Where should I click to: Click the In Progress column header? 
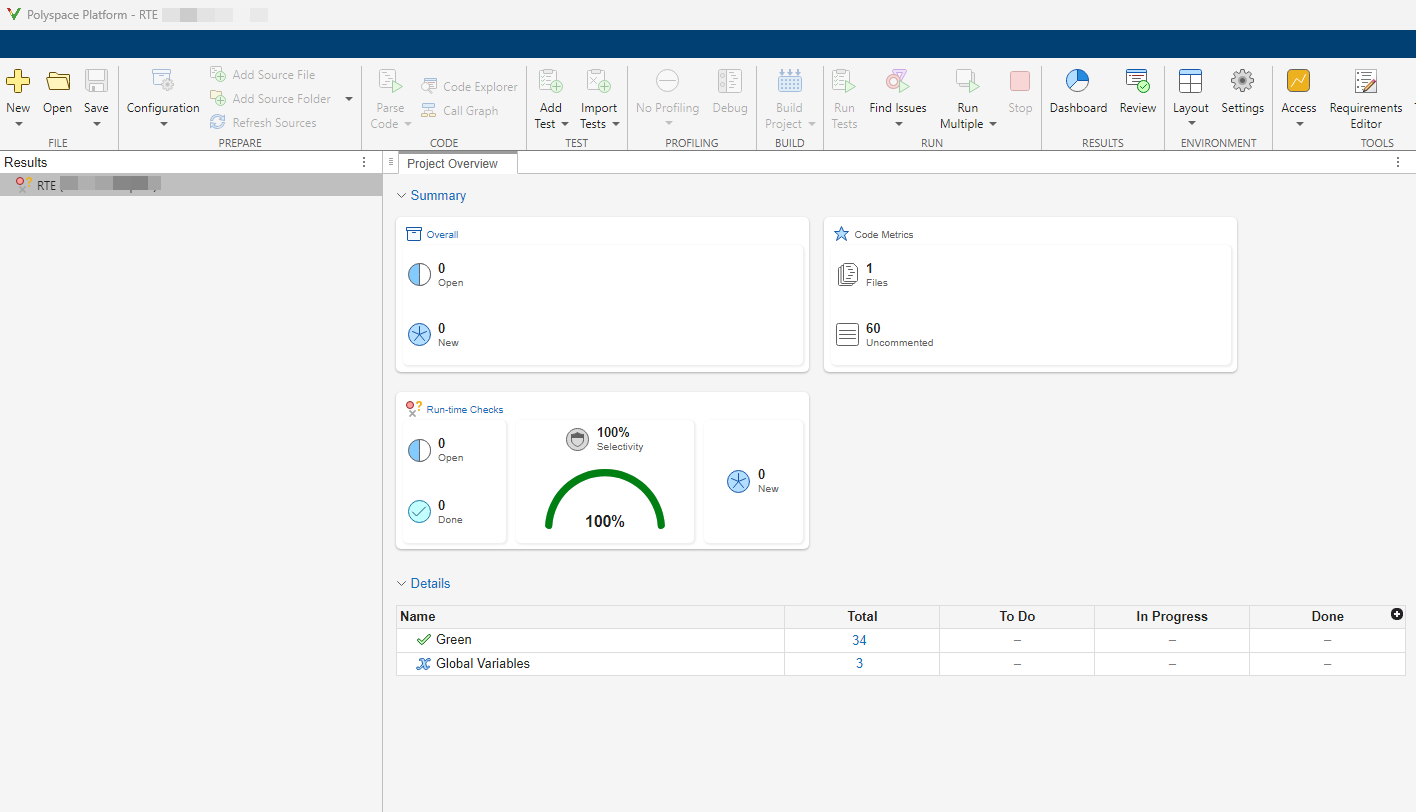tap(1172, 616)
